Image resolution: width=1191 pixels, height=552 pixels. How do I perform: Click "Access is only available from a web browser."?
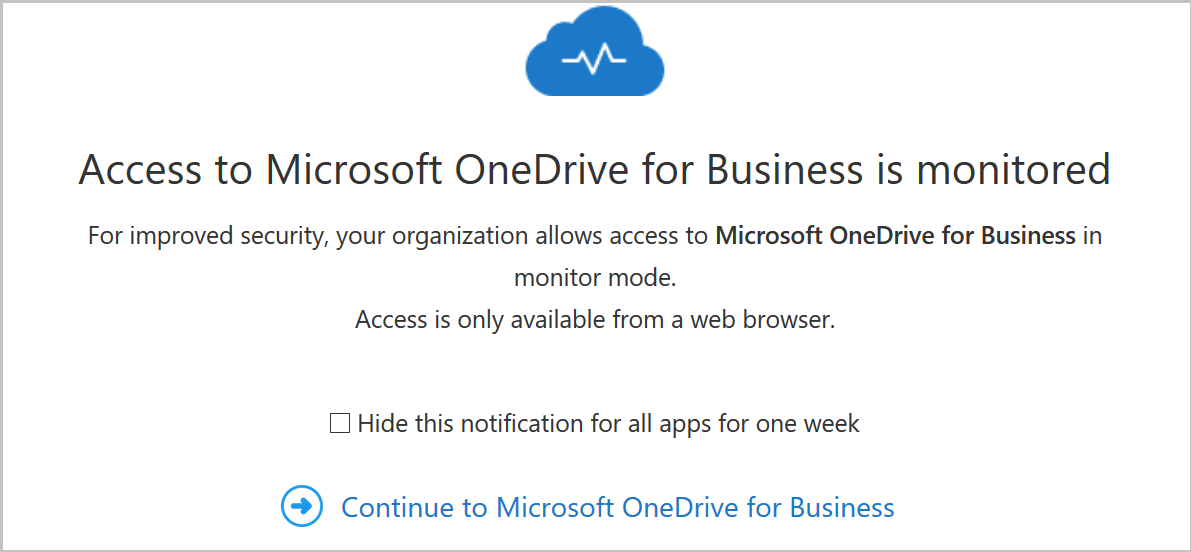(x=595, y=320)
